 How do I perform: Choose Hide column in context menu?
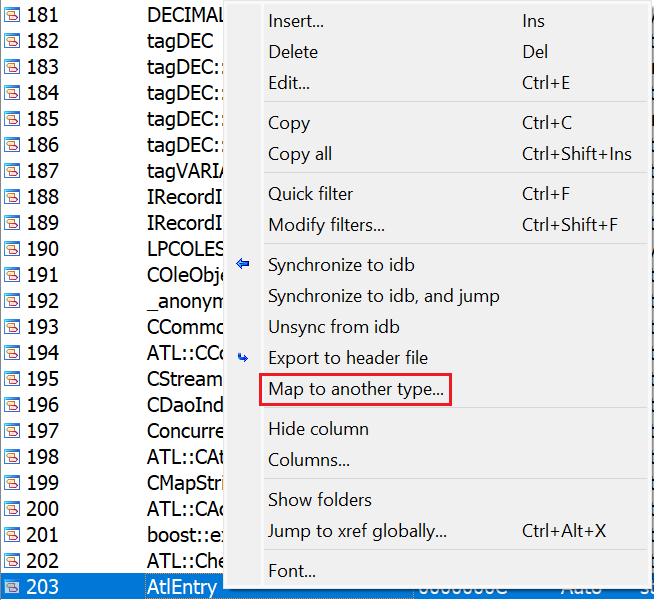click(x=318, y=429)
